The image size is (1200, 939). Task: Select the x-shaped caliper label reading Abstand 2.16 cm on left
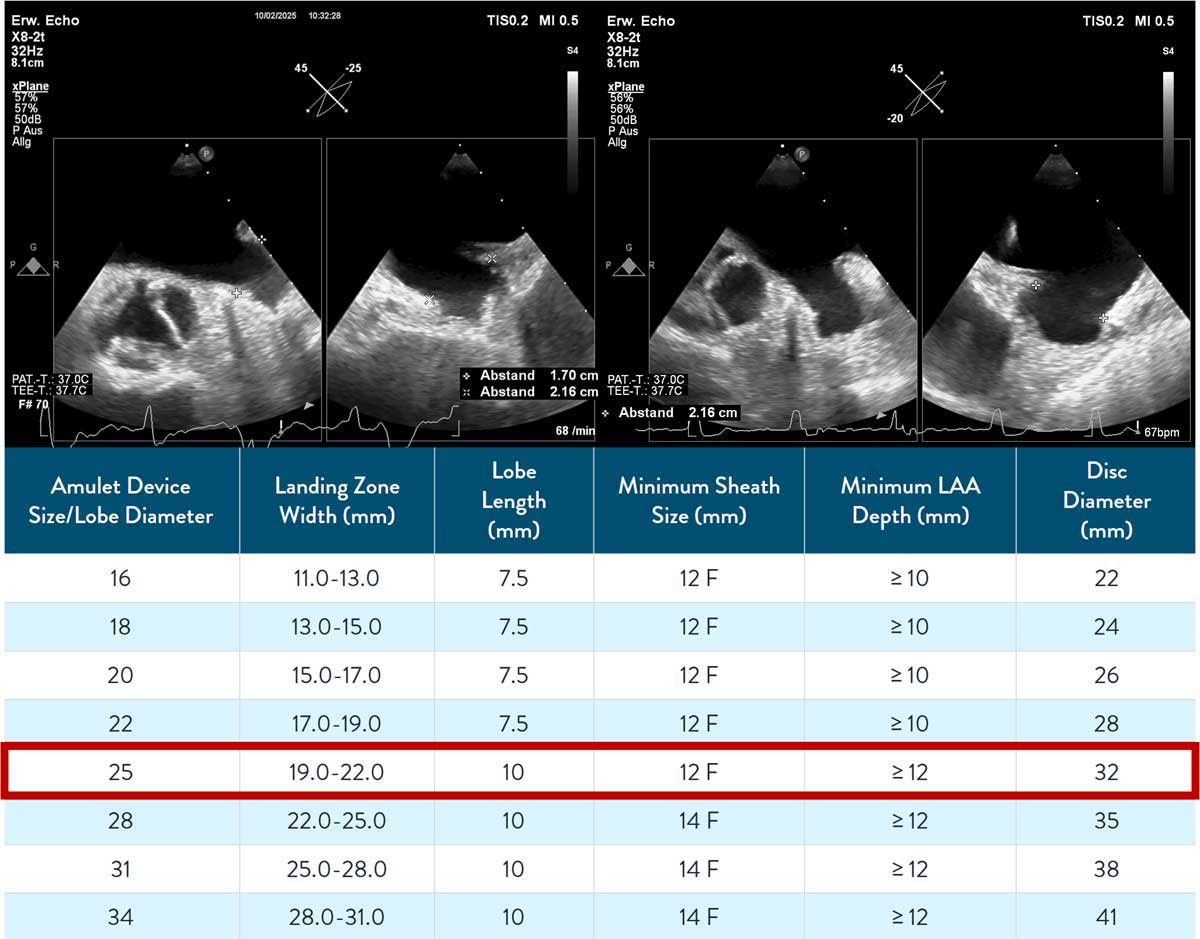(x=530, y=392)
